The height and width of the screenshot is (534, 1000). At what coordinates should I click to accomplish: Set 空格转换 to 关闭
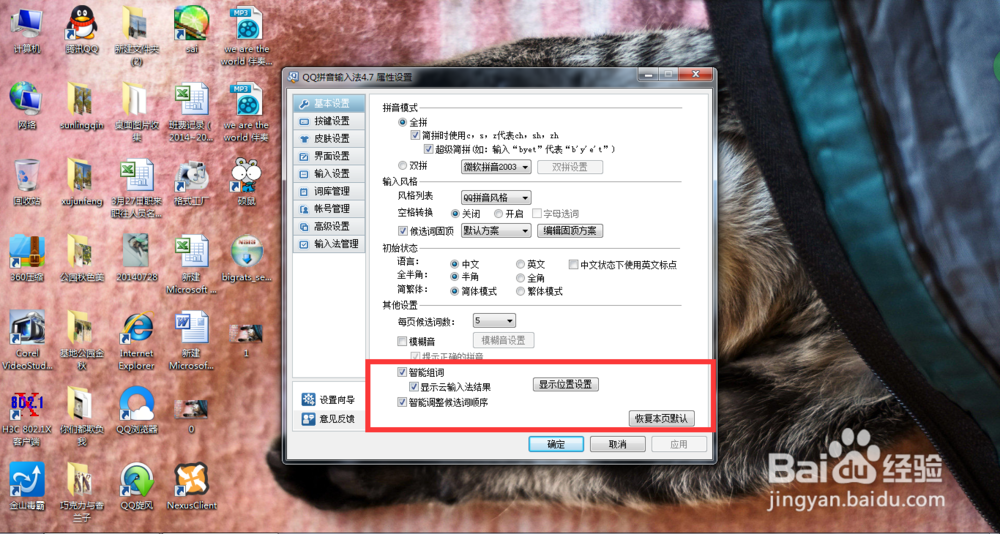(x=455, y=213)
